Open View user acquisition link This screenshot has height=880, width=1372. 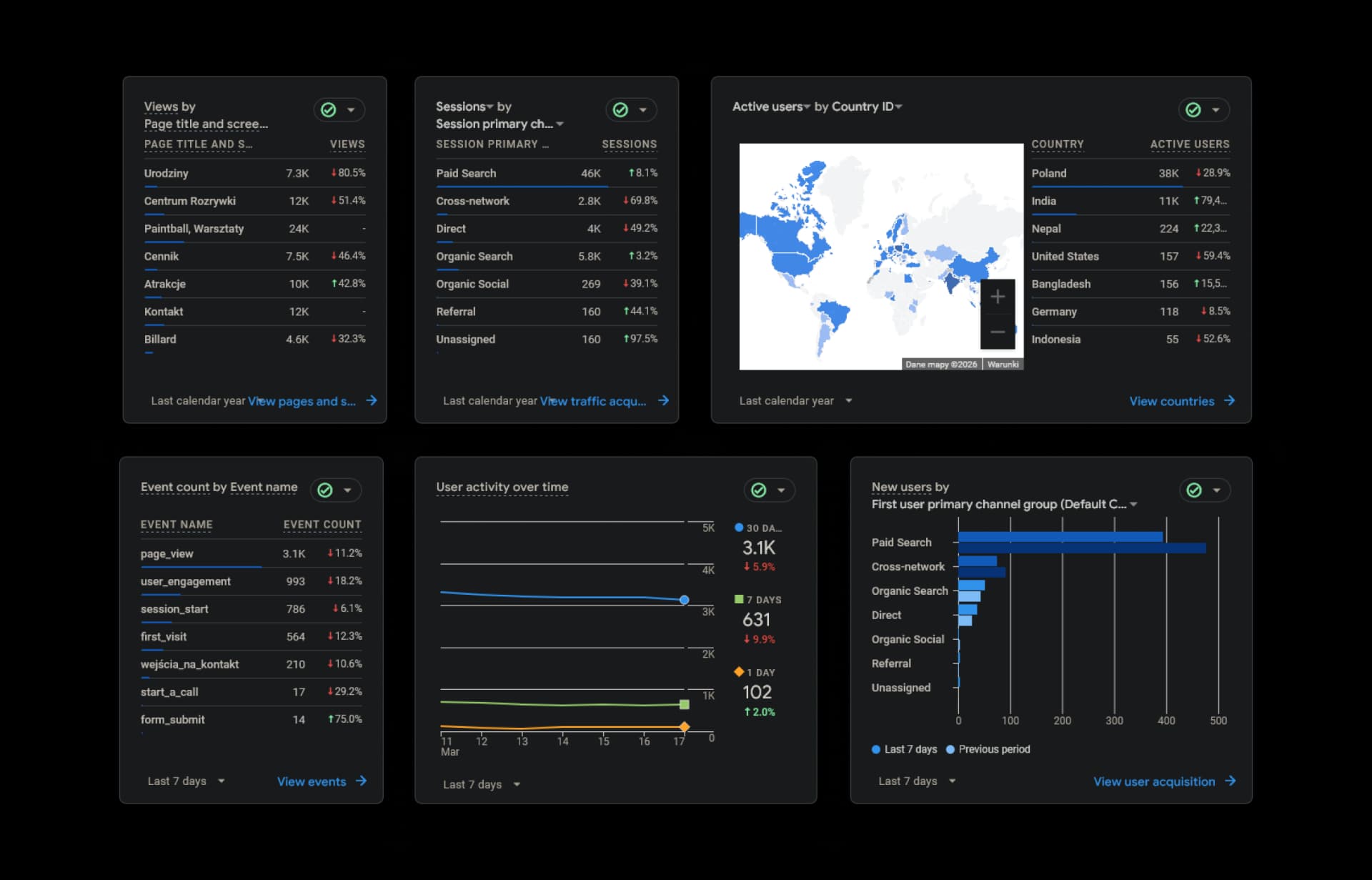pos(1153,781)
